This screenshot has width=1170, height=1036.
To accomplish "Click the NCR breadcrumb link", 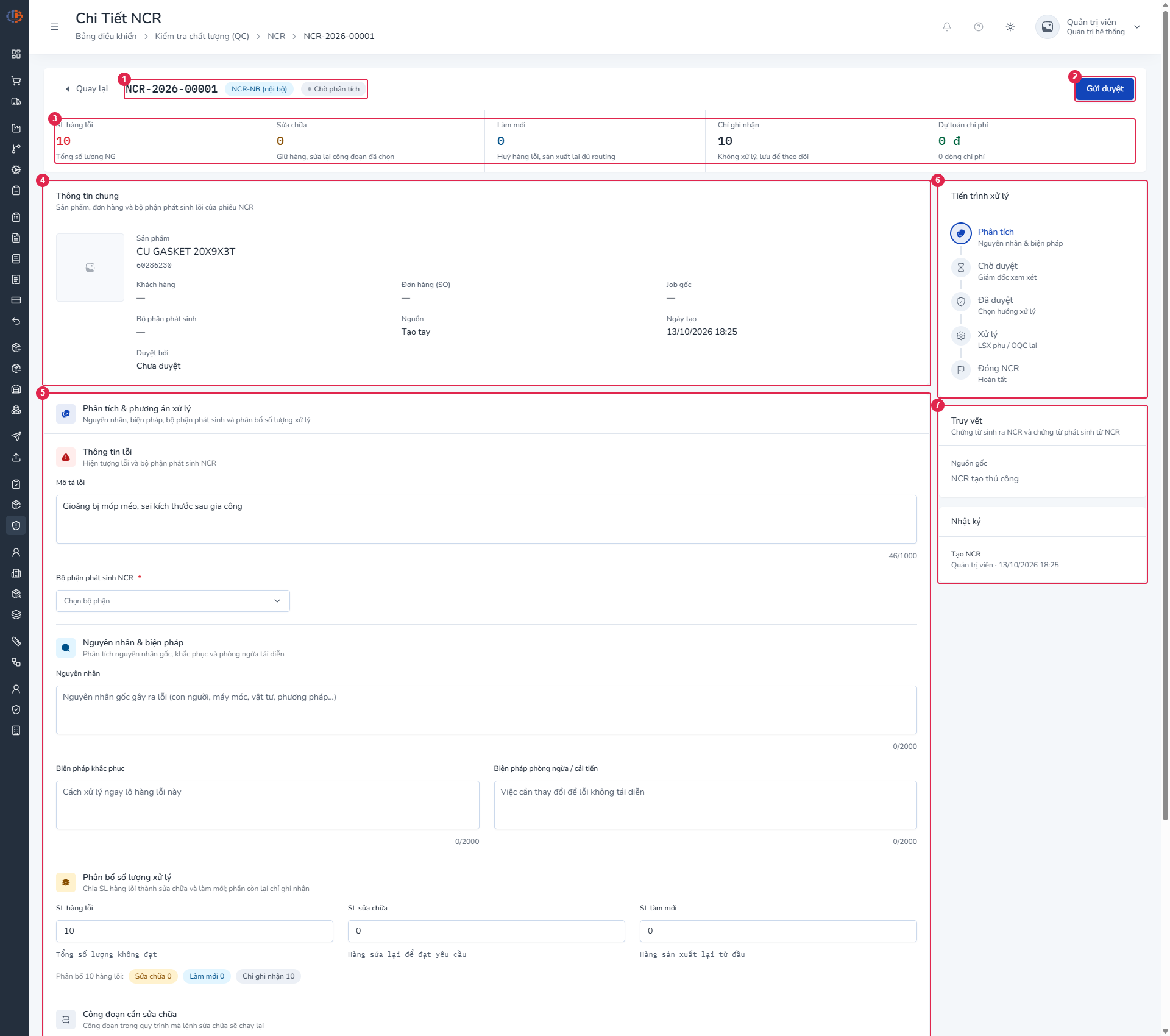I will point(276,36).
